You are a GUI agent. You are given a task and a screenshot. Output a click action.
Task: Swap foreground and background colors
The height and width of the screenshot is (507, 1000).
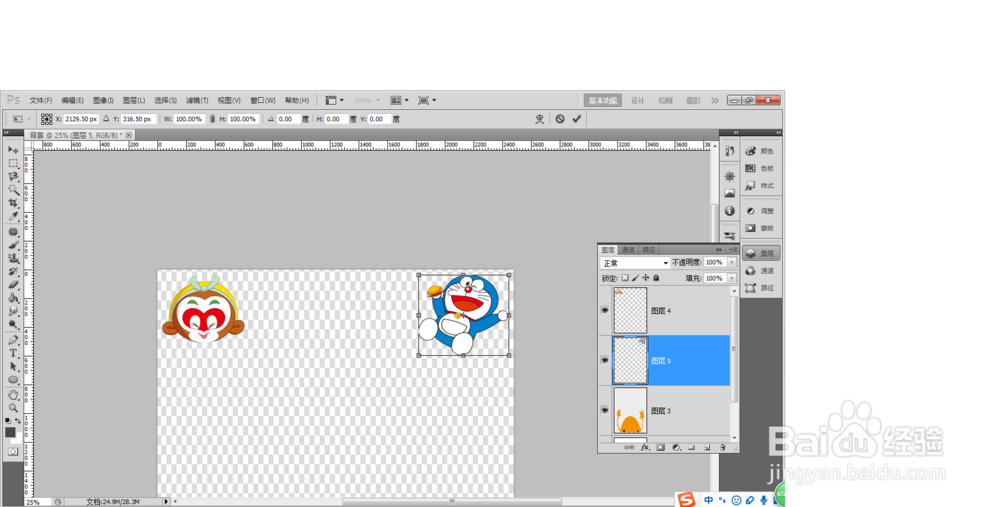(x=17, y=421)
